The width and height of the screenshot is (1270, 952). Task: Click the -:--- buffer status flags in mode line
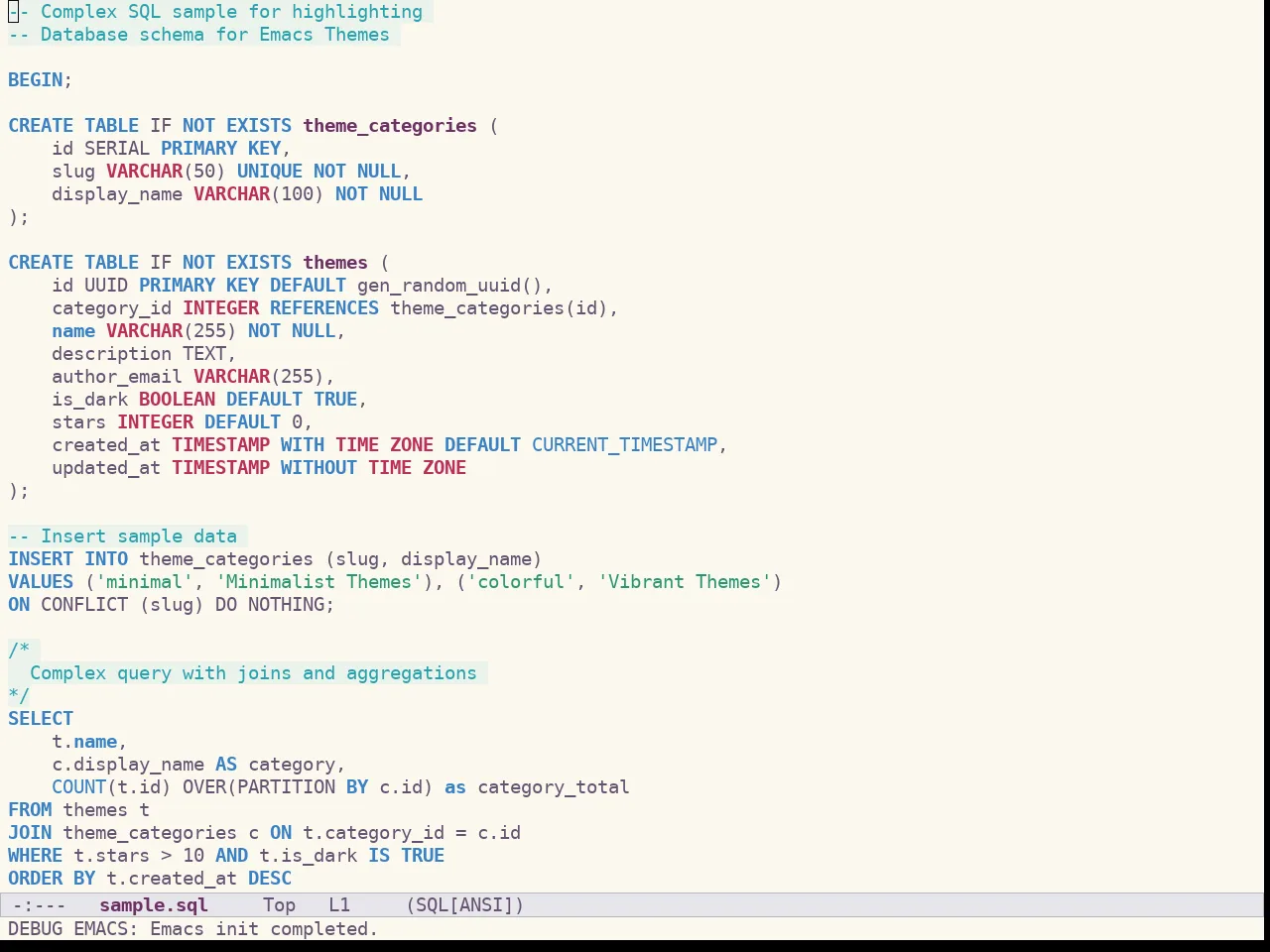coord(39,905)
